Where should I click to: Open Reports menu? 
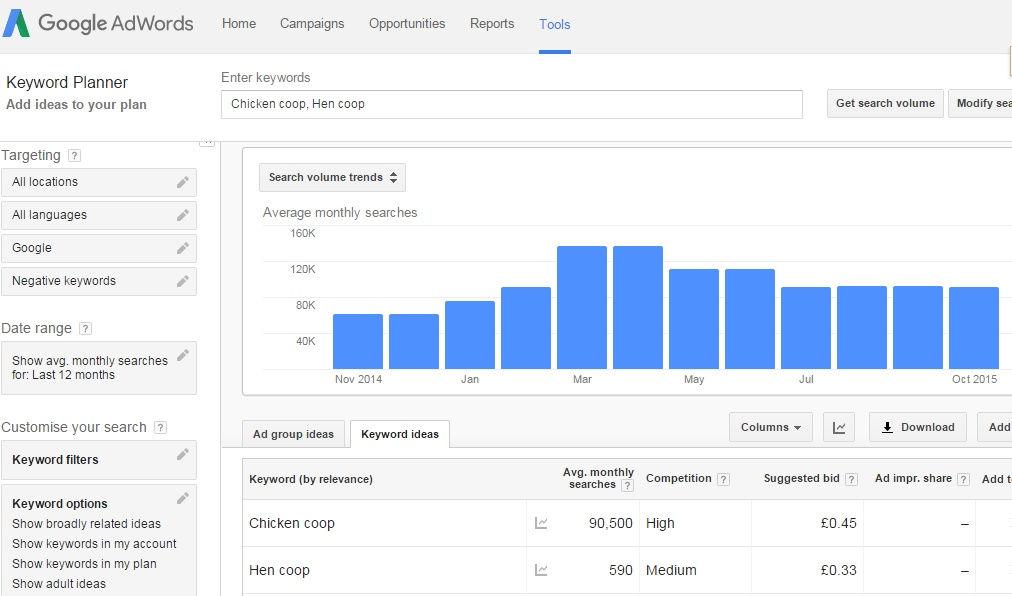pos(492,24)
